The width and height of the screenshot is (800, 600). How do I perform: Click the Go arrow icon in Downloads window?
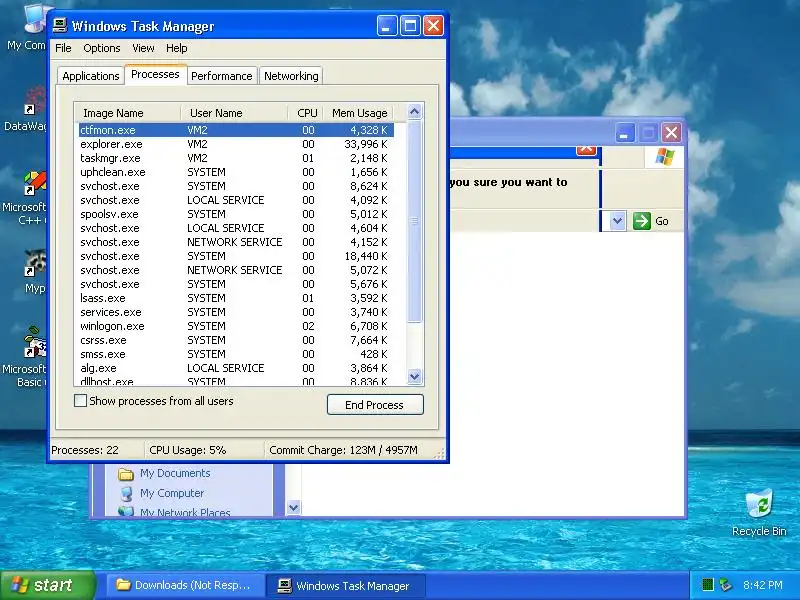pos(642,221)
